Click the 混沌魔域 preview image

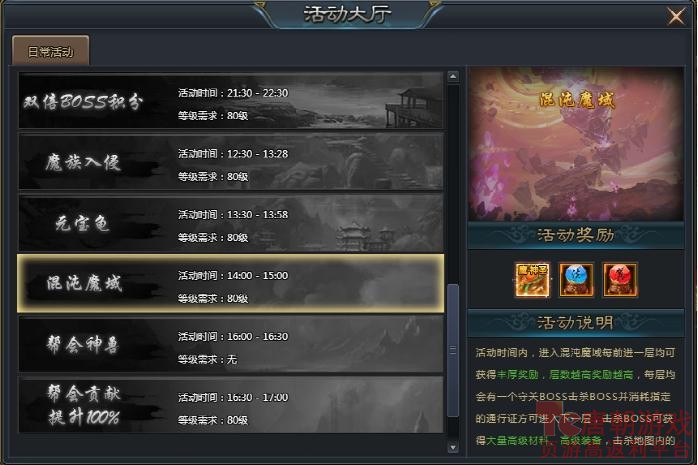pyautogui.click(x=575, y=143)
